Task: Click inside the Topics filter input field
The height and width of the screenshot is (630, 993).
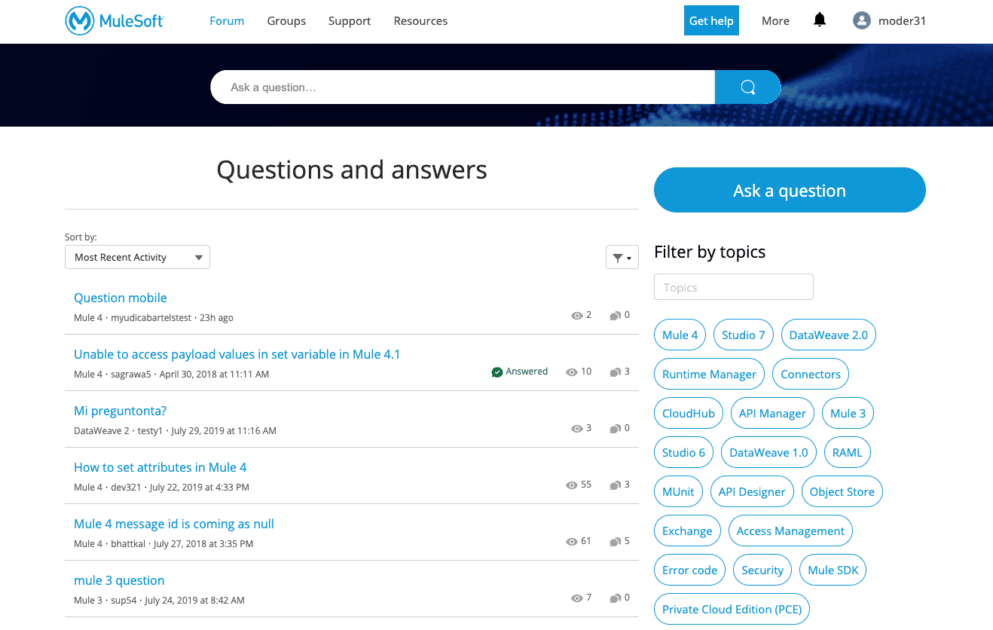Action: pyautogui.click(x=733, y=286)
